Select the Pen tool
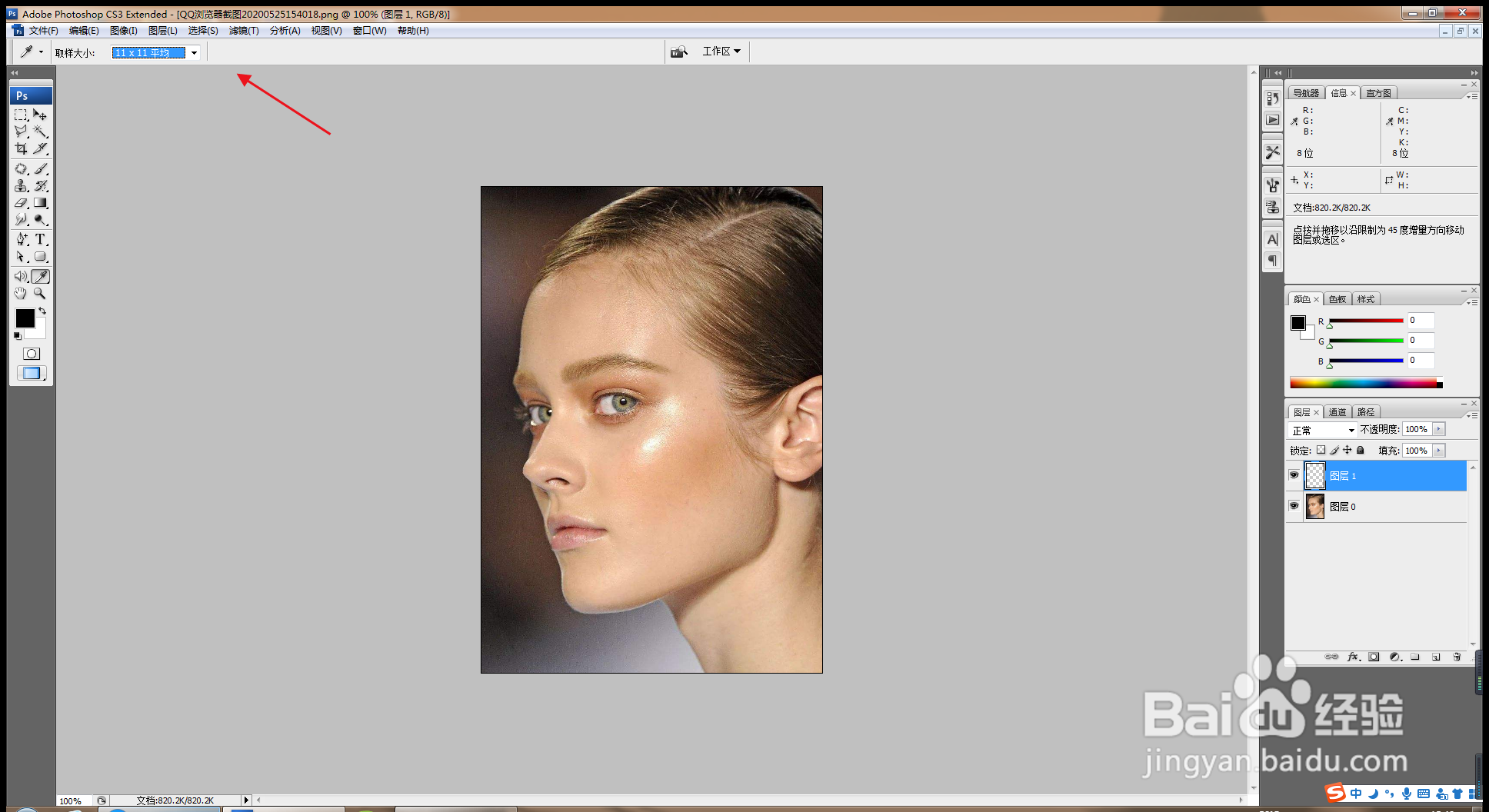The height and width of the screenshot is (812, 1489). click(x=22, y=240)
